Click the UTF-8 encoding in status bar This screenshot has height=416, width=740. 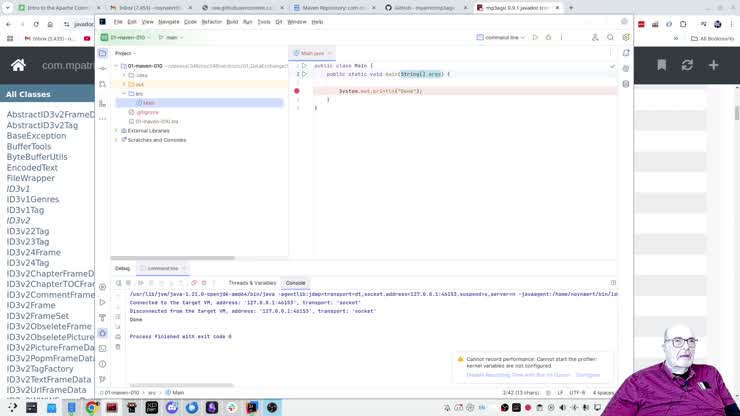tap(577, 393)
